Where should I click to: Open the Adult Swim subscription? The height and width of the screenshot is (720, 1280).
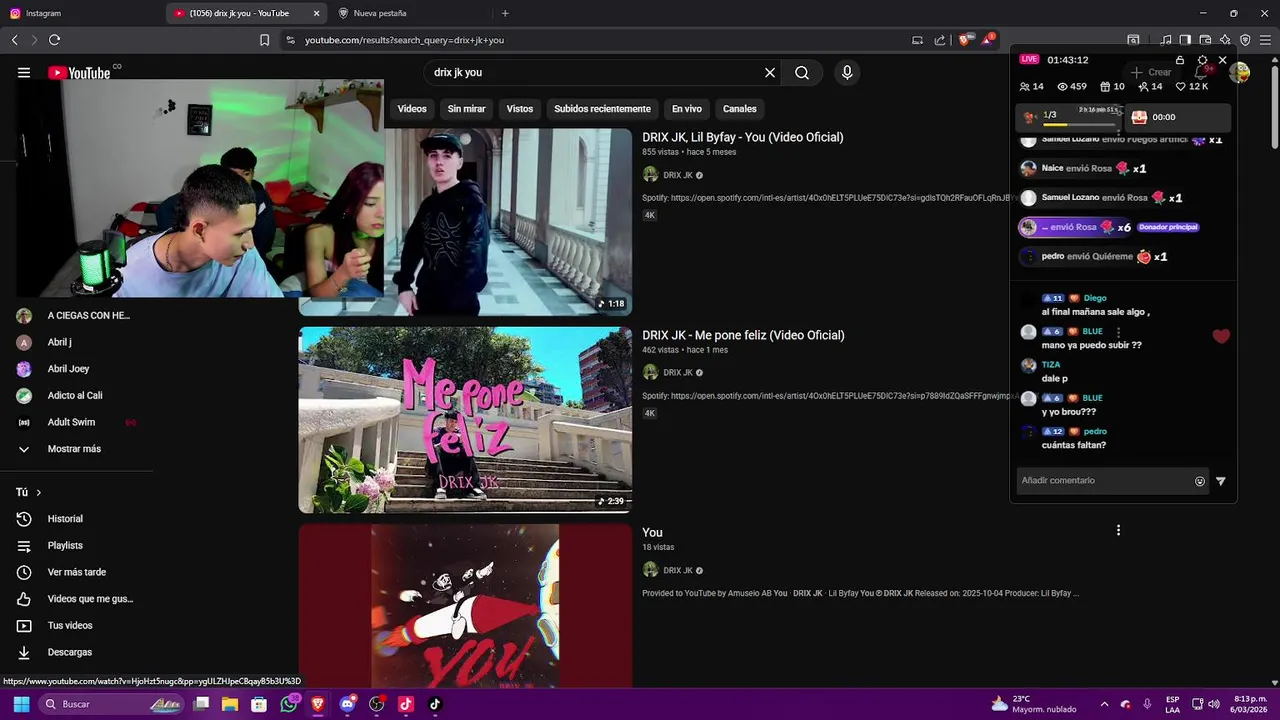pyautogui.click(x=71, y=422)
